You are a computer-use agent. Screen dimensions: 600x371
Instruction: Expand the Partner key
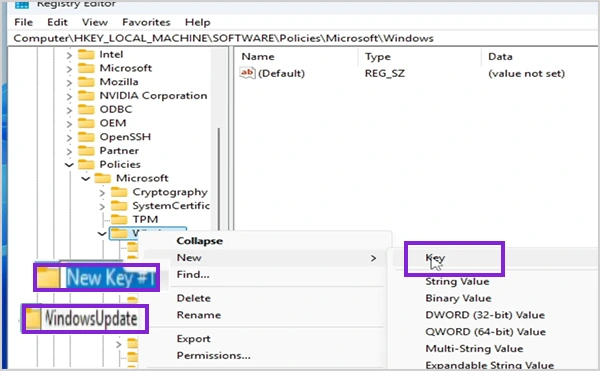69,151
